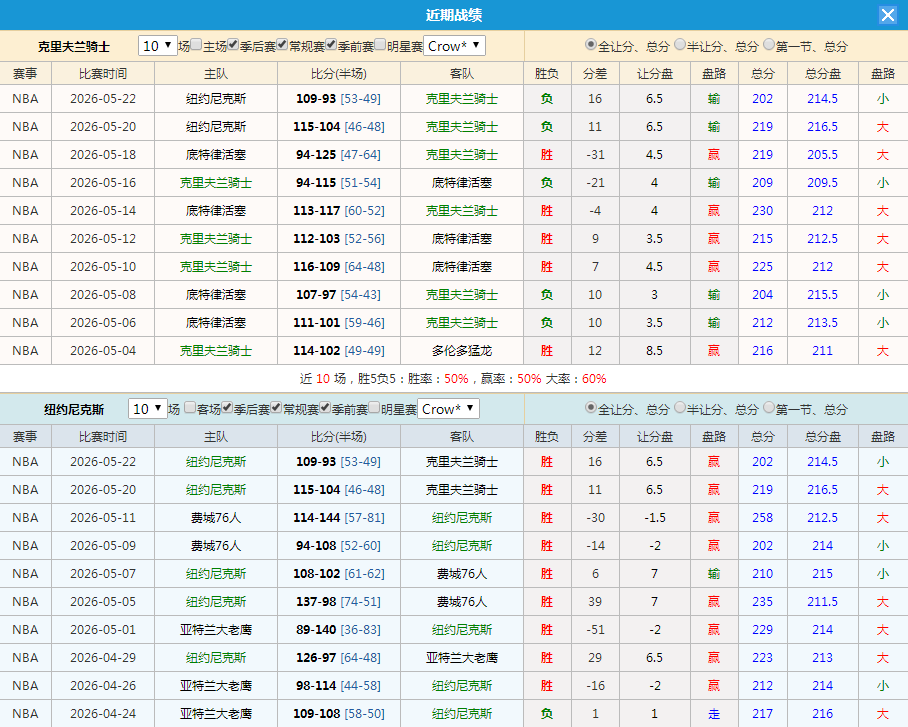Screen dimensions: 908x727
Task: Click handicap -1.5 in the 2026-05-11 row
Action: [654, 518]
